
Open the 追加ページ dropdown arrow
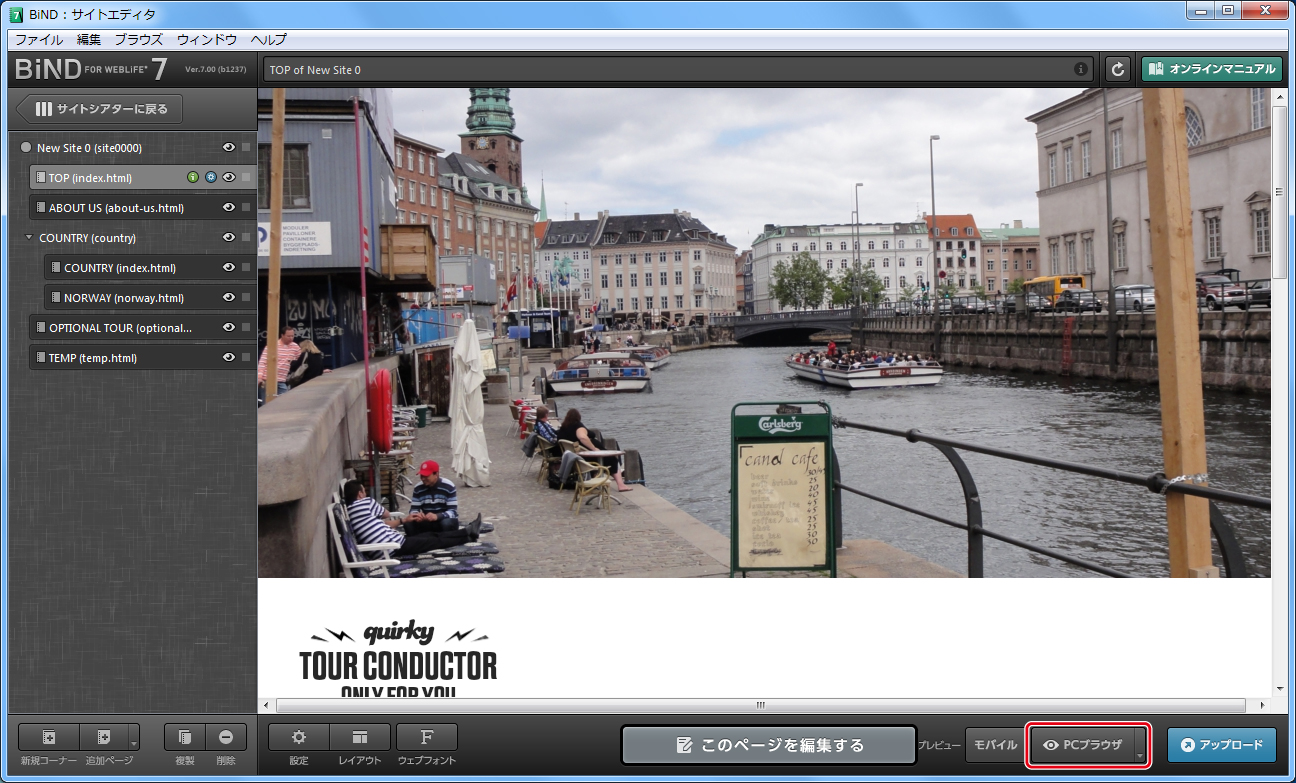133,739
